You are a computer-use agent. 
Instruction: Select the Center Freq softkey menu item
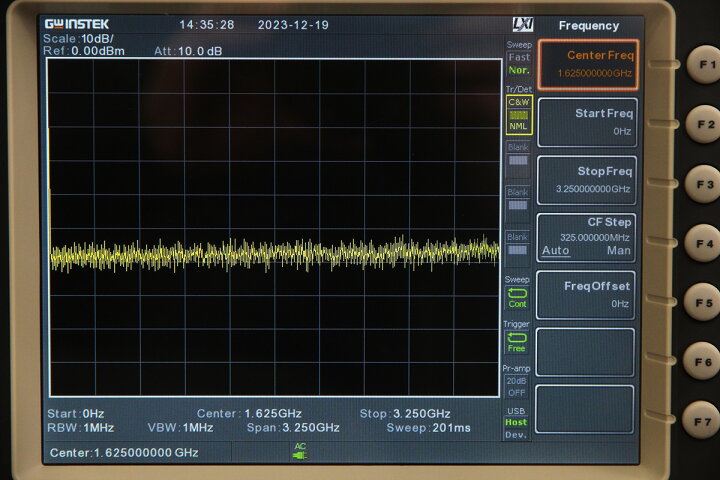pos(588,64)
